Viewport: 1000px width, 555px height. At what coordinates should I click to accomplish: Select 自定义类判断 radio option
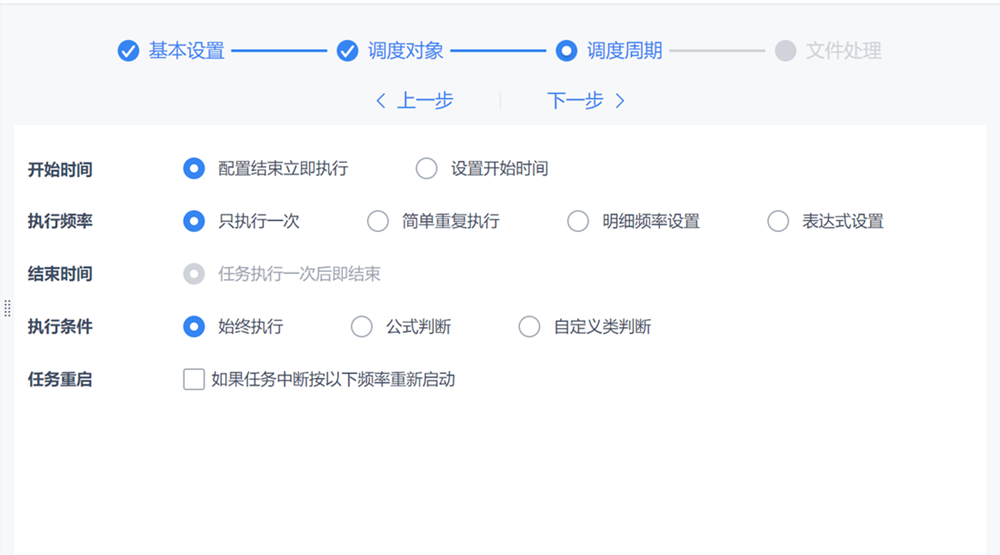[529, 326]
